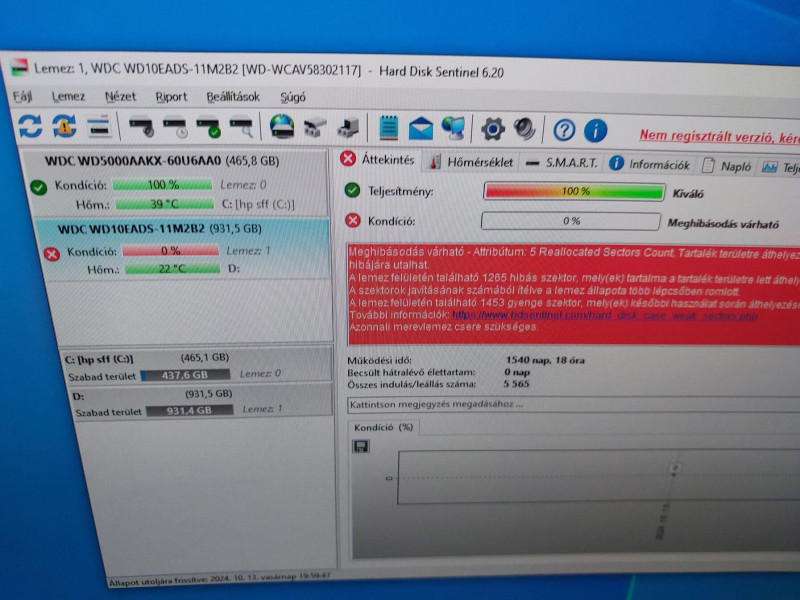
Task: Switch to the Információk tab
Action: (649, 164)
